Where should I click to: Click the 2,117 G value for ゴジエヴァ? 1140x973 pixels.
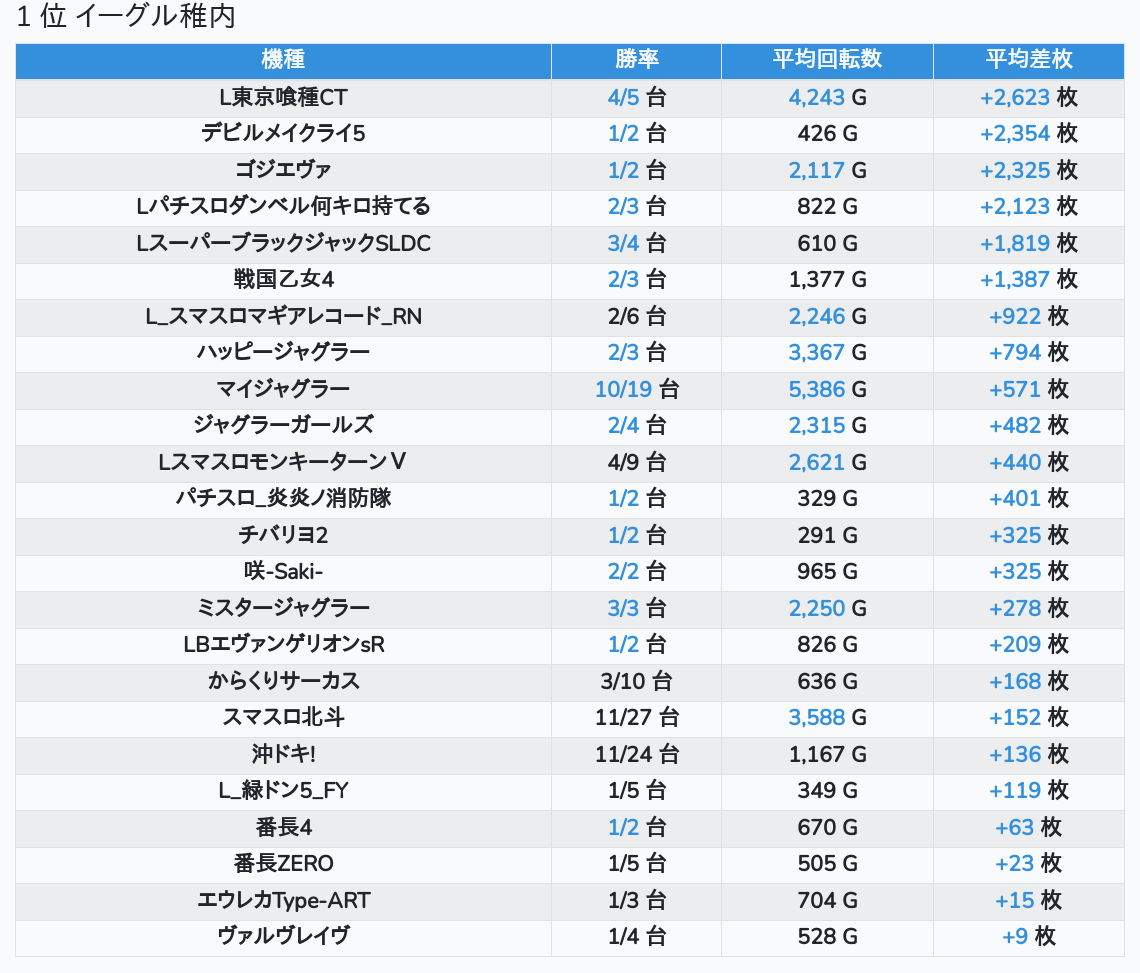click(x=827, y=170)
